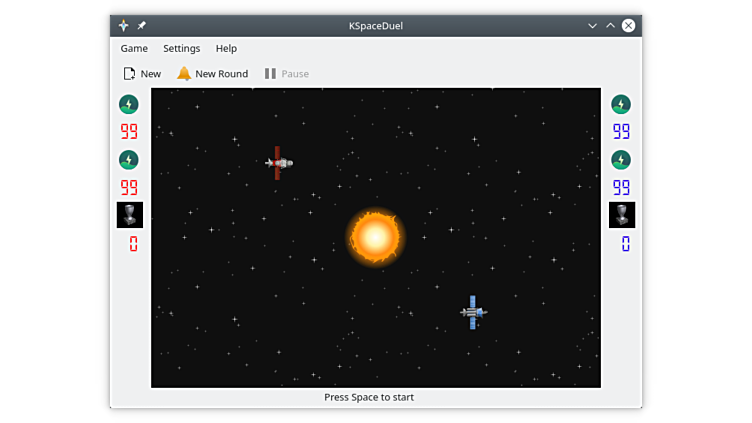Viewport: 752px width, 423px height.
Task: Click the red spaceship in playfield
Action: [279, 162]
